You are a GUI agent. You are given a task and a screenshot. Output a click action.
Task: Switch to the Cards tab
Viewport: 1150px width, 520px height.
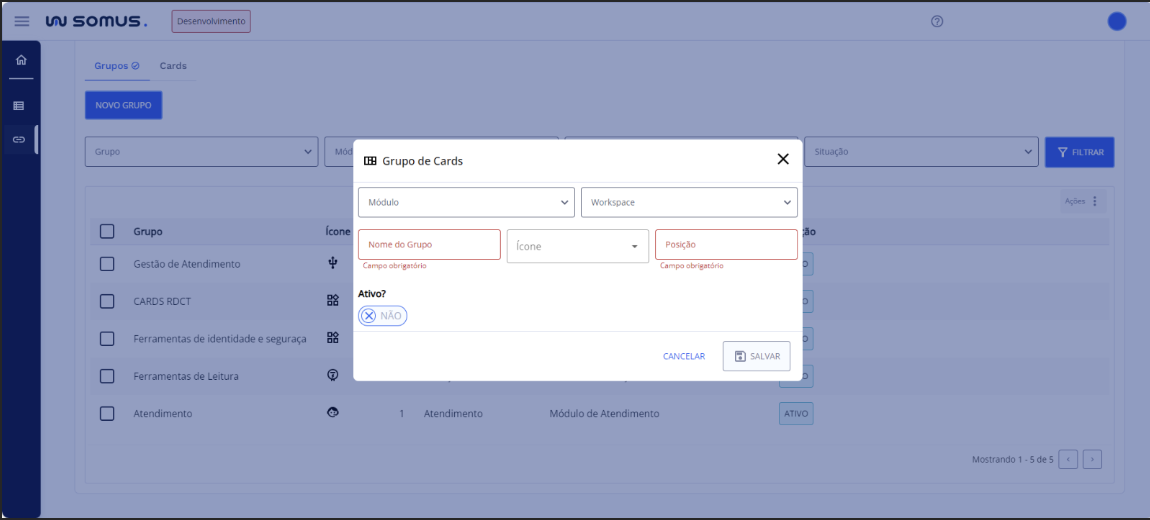tap(173, 66)
